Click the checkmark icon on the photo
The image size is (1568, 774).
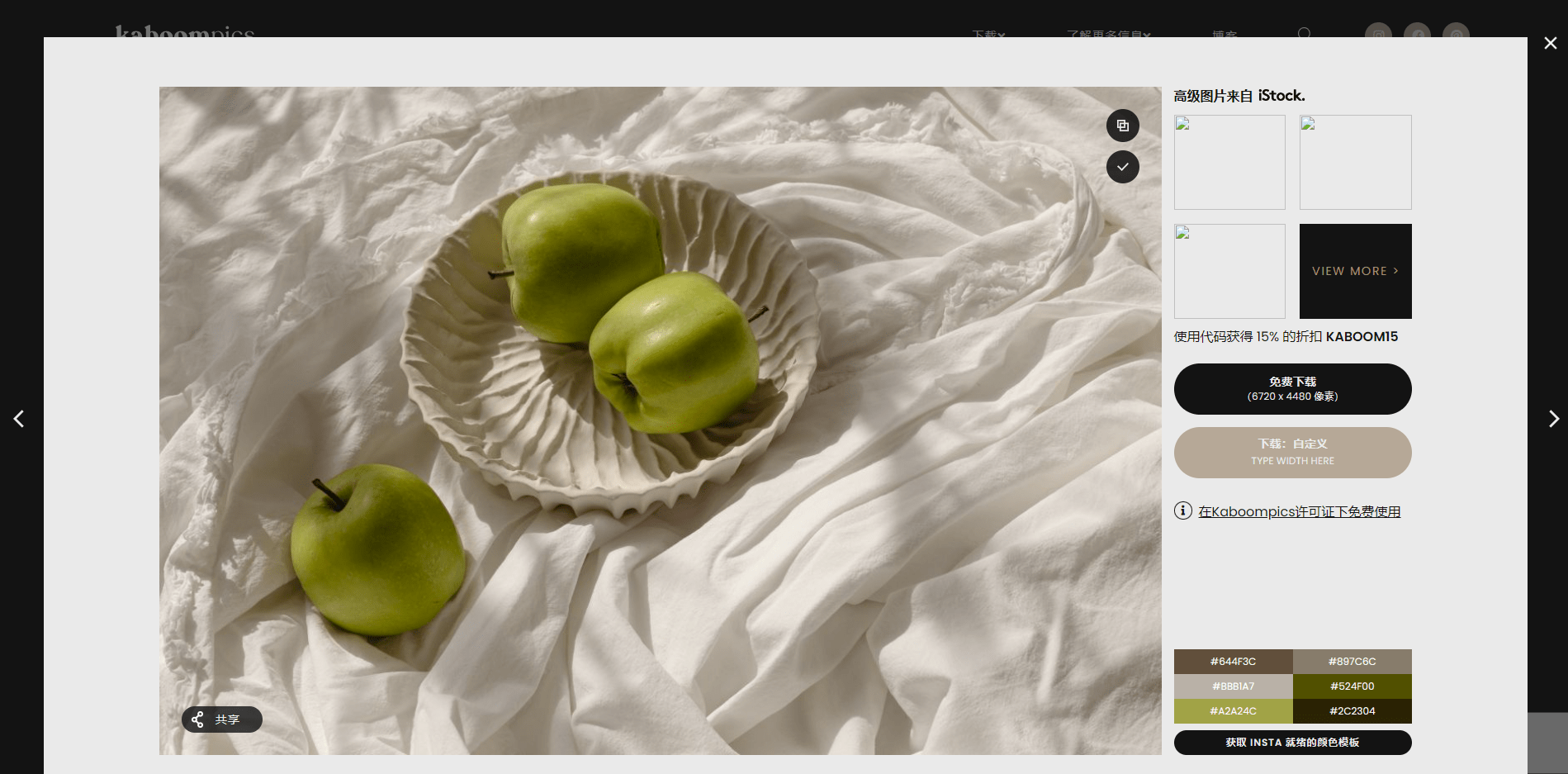pyautogui.click(x=1122, y=167)
